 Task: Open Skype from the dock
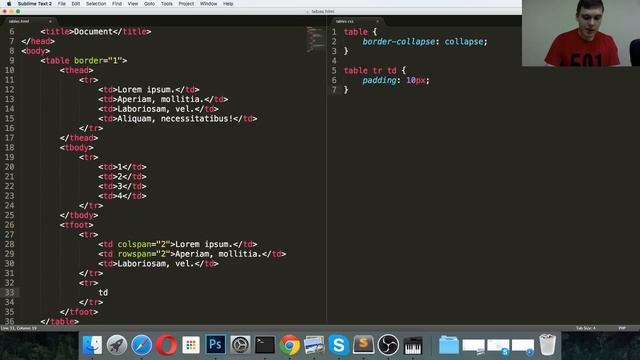pos(339,345)
